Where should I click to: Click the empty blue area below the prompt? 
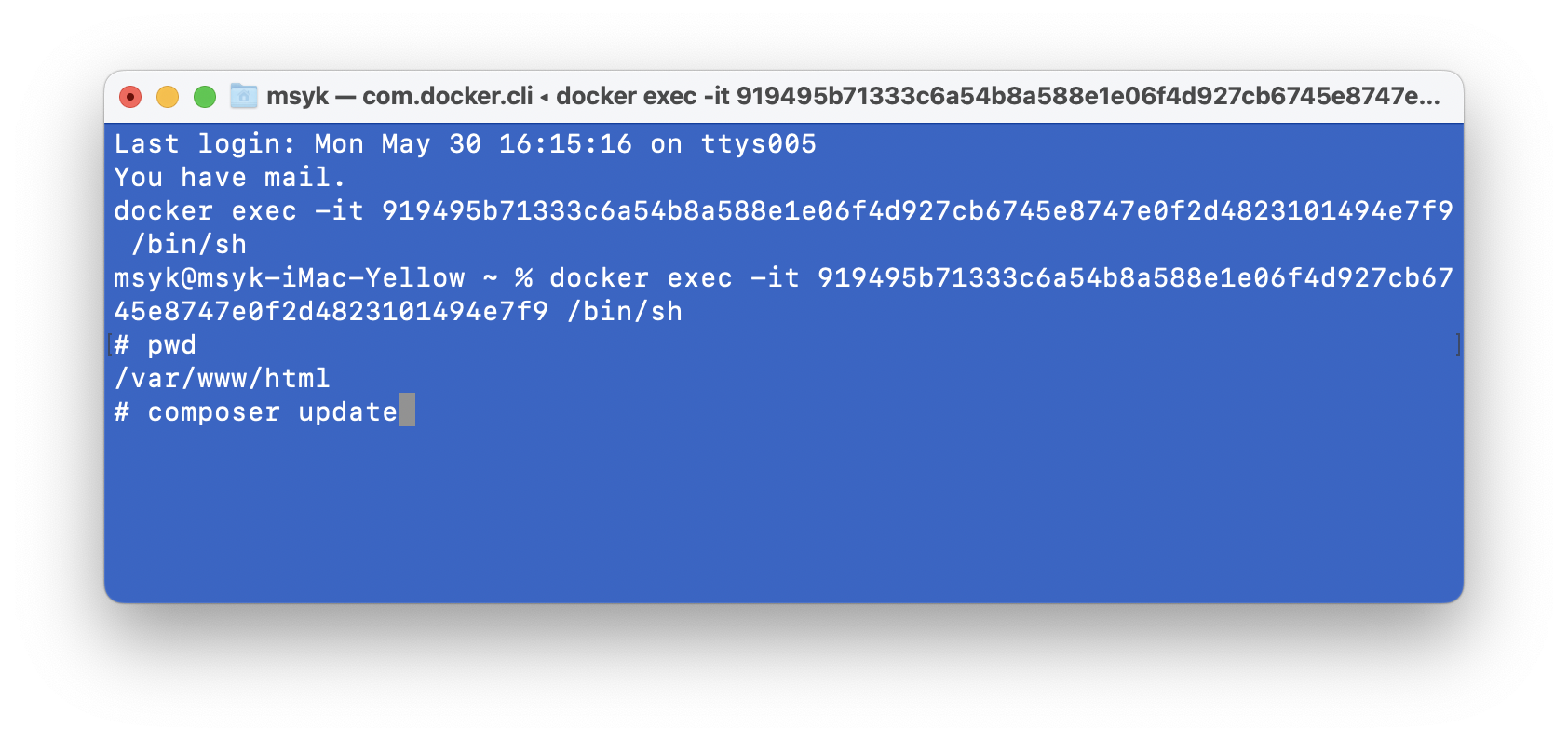783,512
